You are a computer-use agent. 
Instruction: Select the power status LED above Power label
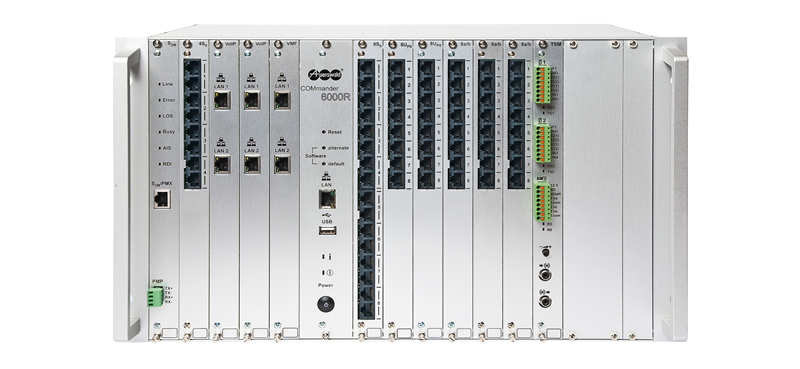[323, 273]
